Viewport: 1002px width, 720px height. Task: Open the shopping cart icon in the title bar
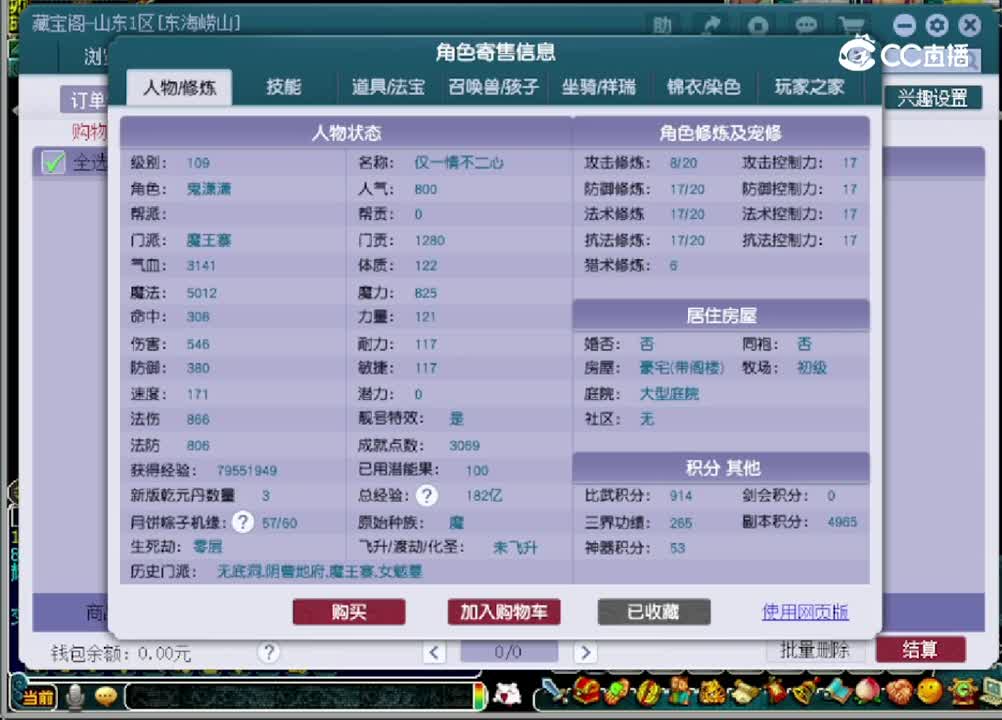[x=852, y=25]
